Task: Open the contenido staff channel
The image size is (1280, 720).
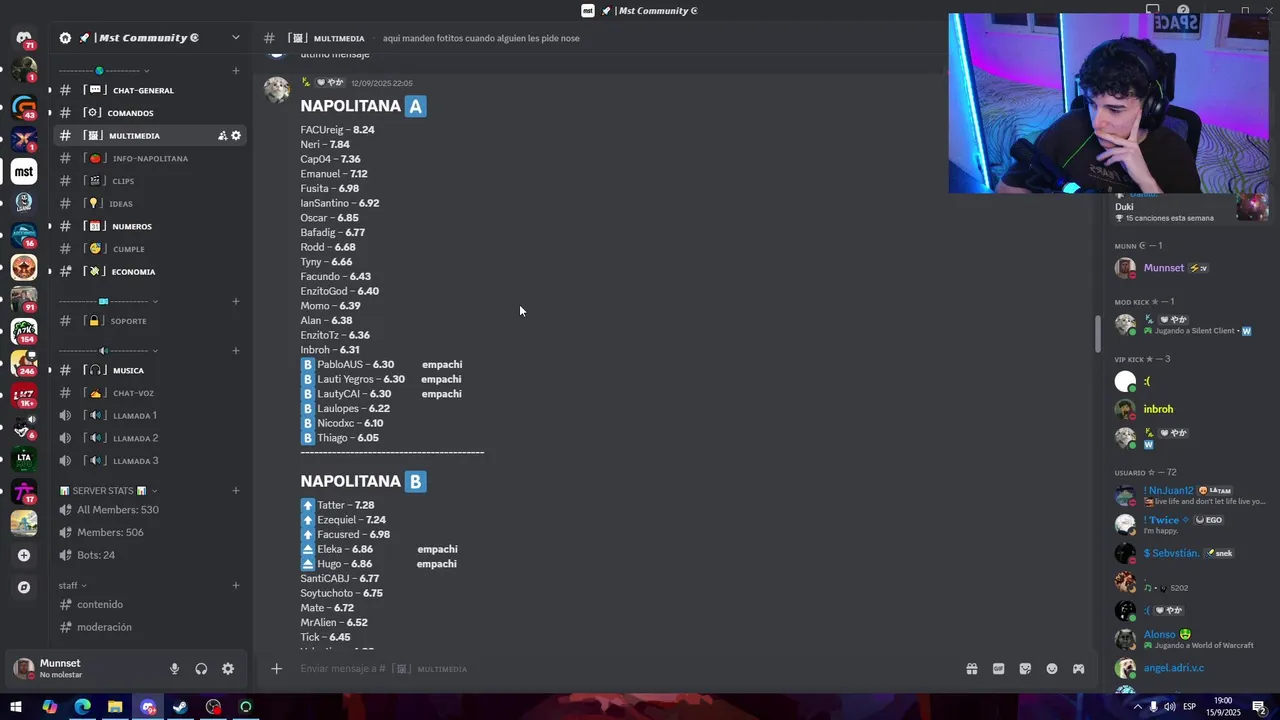Action: point(150,604)
